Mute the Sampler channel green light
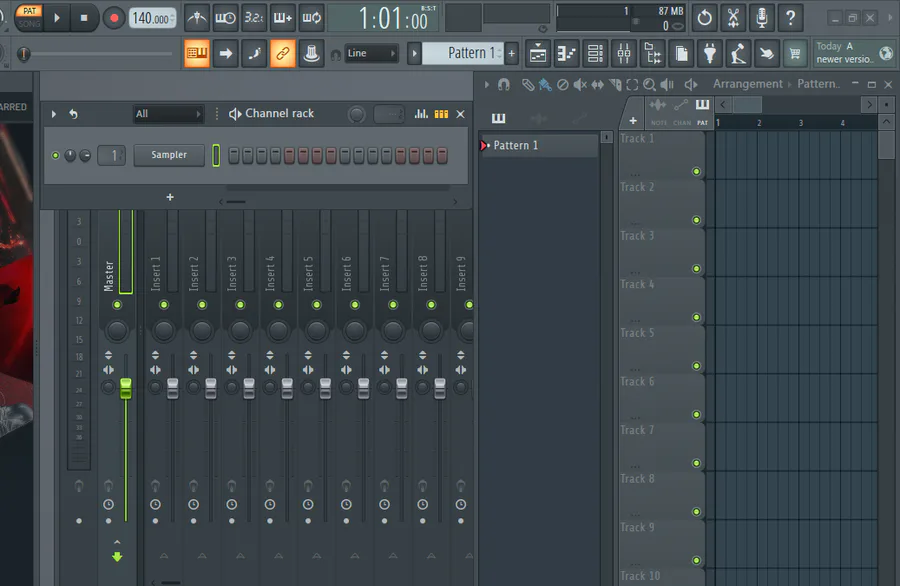Screen dimensions: 900x586 click(x=56, y=156)
